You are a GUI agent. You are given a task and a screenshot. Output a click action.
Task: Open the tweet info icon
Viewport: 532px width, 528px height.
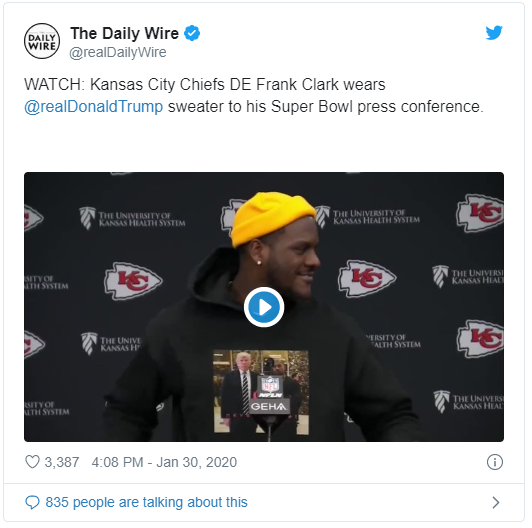(x=495, y=462)
